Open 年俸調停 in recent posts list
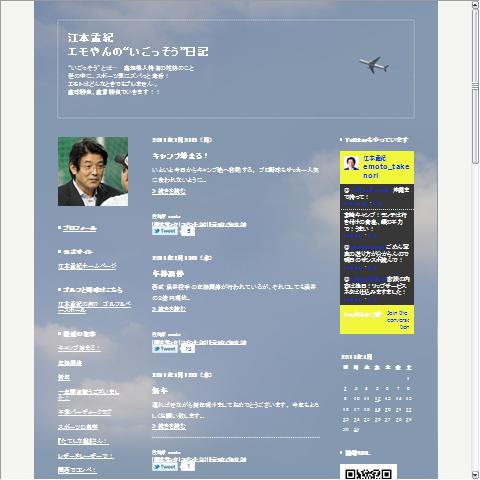Screen dimensions: 480x480 pos(70,363)
